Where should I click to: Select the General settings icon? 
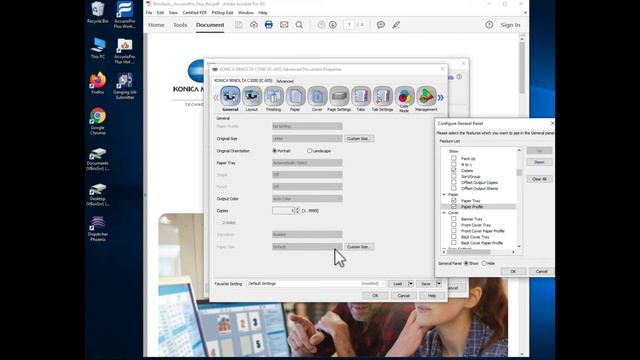tap(230, 96)
